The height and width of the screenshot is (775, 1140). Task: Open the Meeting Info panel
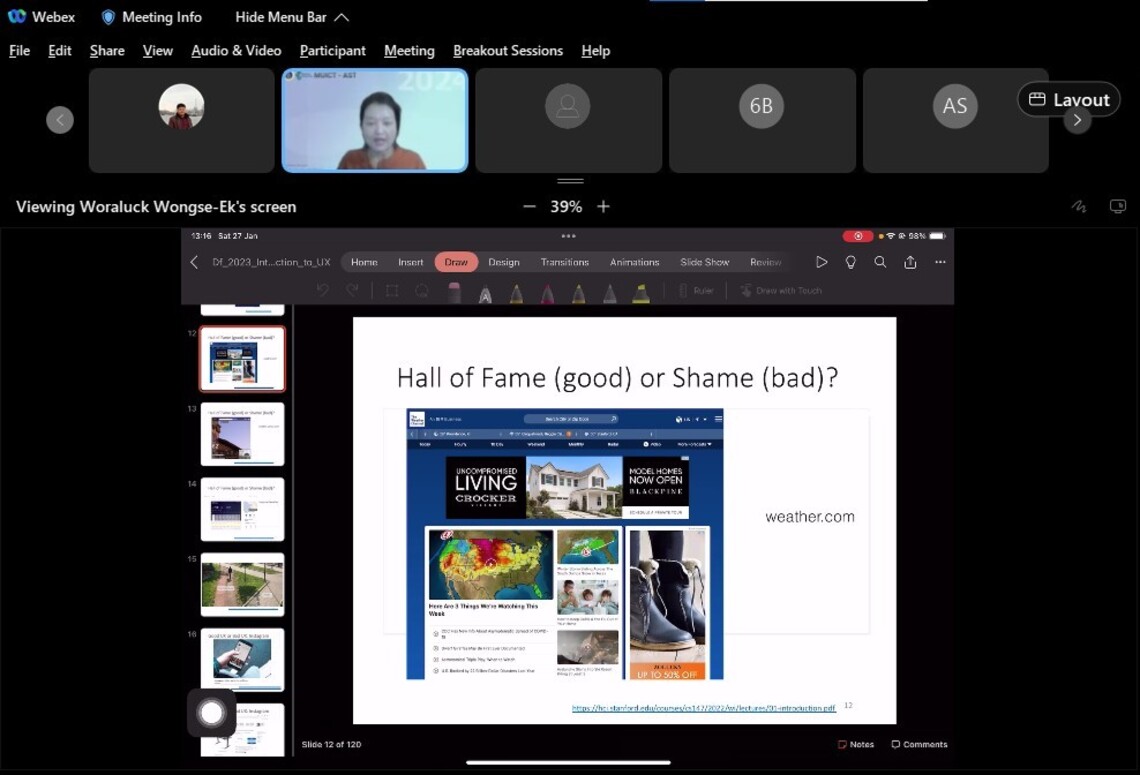[151, 17]
